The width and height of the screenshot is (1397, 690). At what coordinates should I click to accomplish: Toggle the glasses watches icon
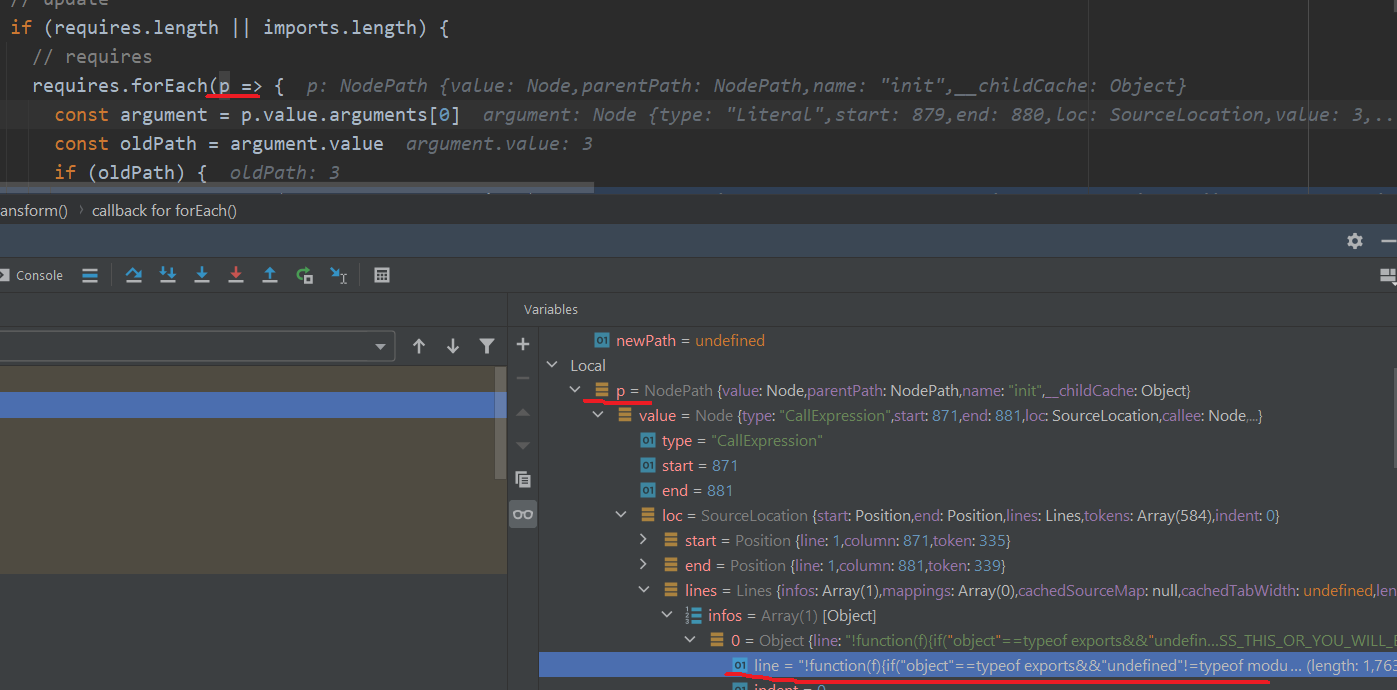pyautogui.click(x=522, y=514)
